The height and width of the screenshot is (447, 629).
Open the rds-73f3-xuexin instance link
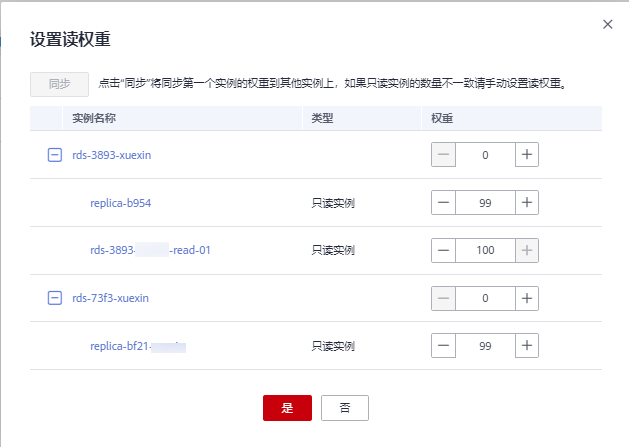[x=110, y=298]
